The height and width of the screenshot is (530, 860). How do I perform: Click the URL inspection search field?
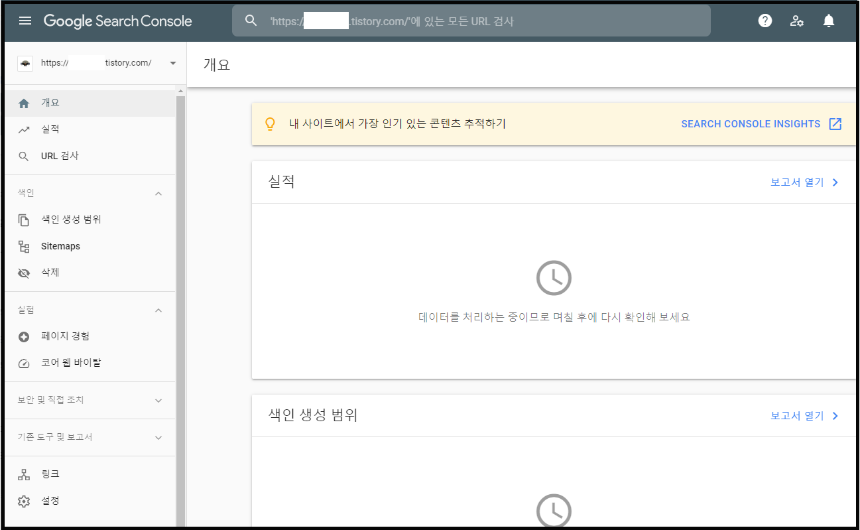pos(471,21)
